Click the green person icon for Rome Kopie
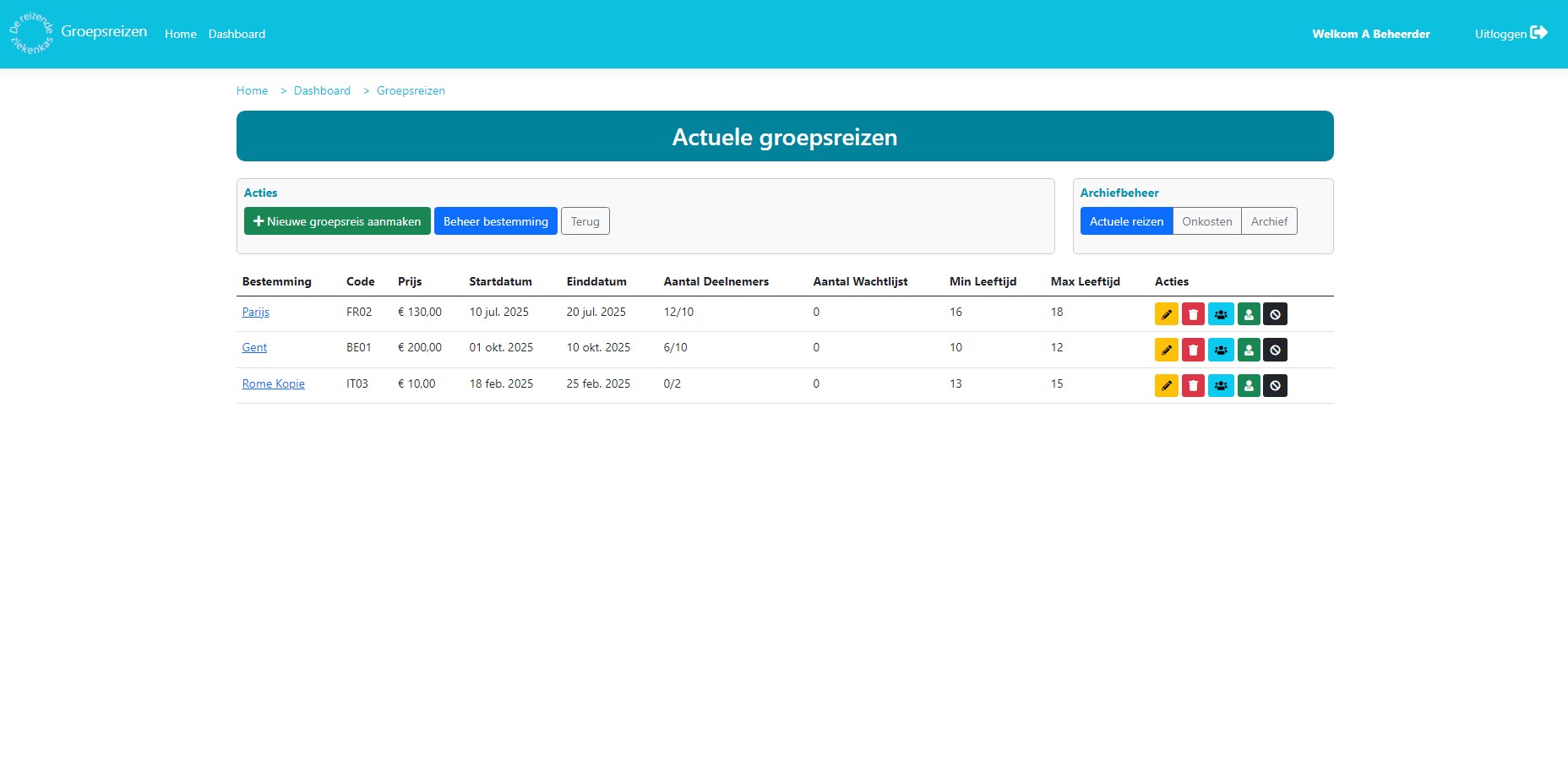1568x783 pixels. point(1249,386)
